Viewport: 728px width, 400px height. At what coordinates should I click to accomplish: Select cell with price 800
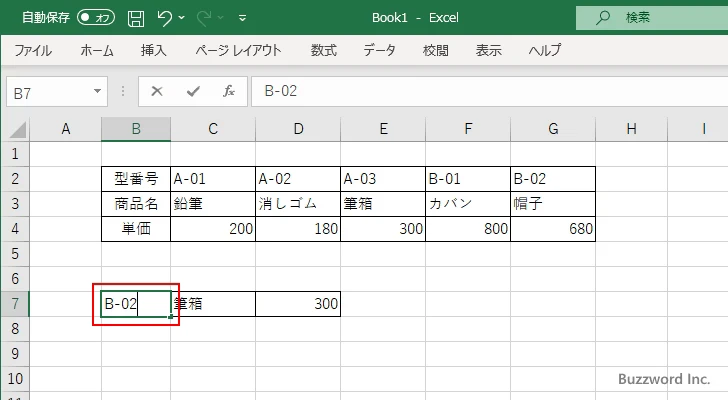(468, 229)
